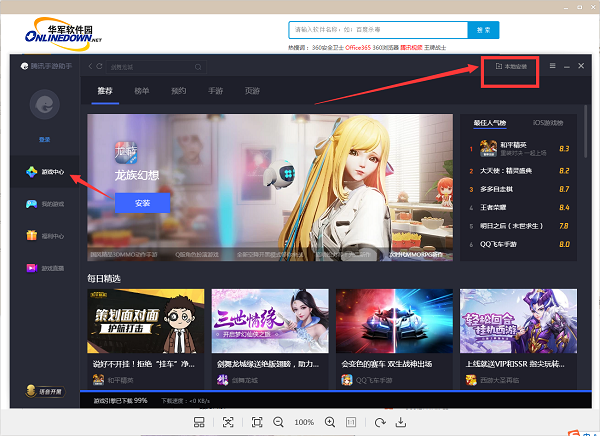Open 游戏中心 in the left sidebar
The width and height of the screenshot is (600, 436).
[45, 172]
